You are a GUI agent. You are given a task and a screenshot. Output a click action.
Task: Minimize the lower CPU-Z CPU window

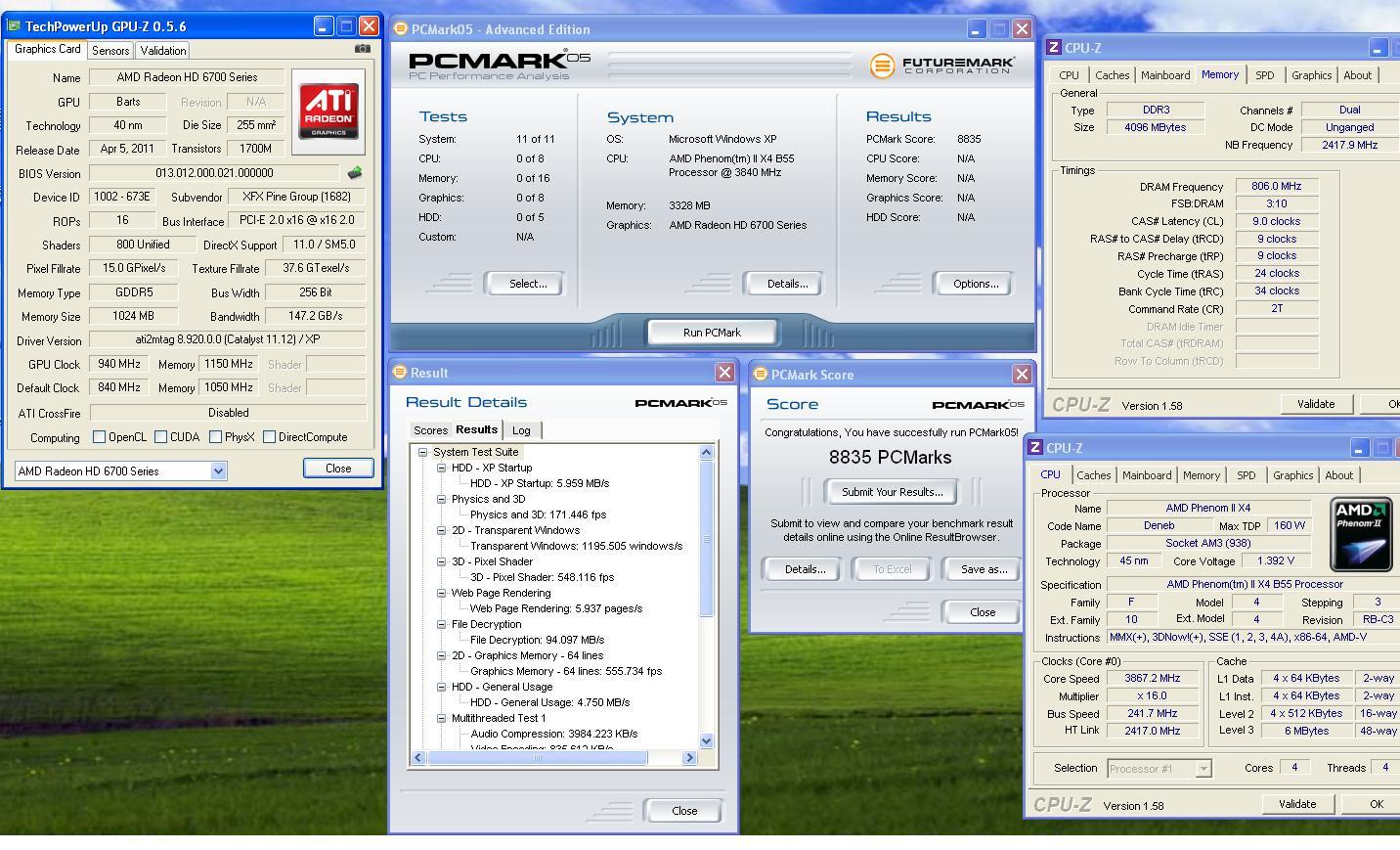pos(1359,448)
